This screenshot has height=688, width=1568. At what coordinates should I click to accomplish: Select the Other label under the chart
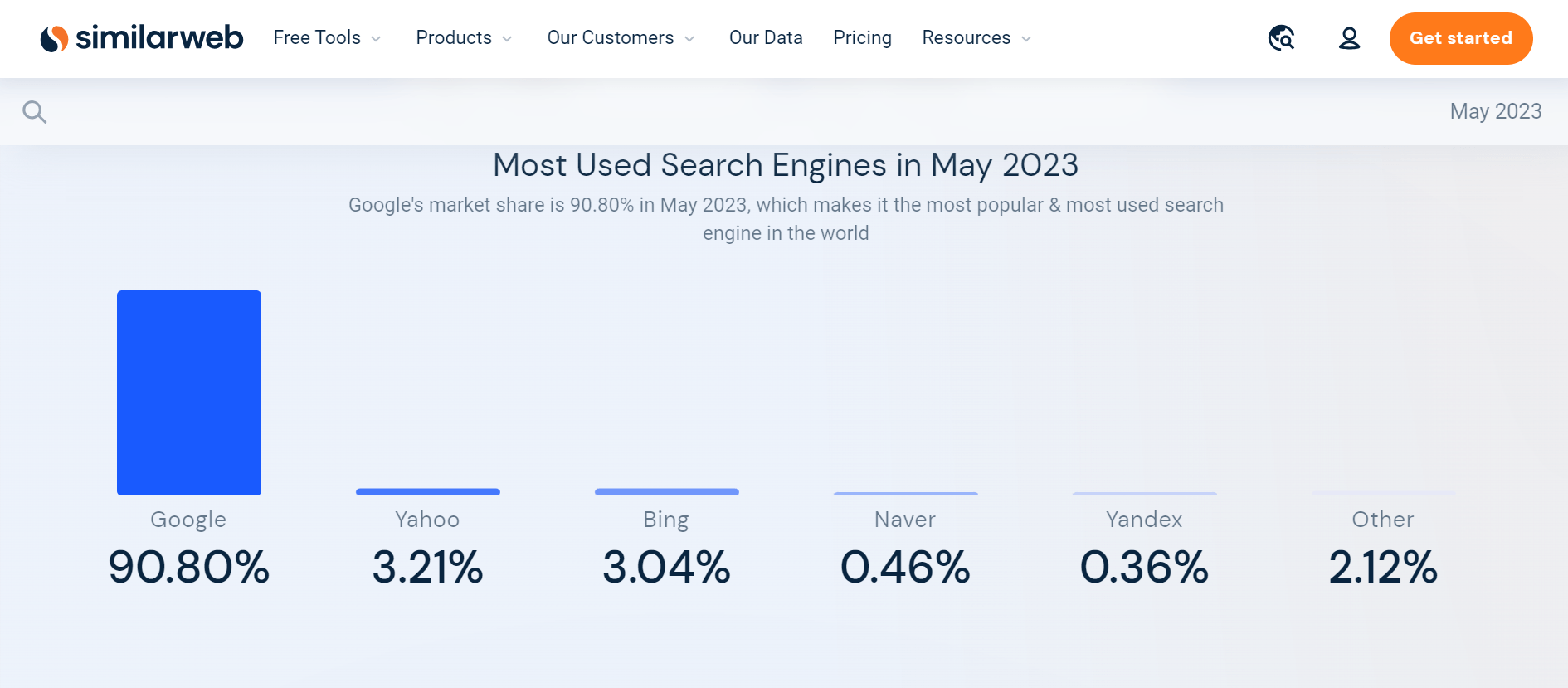[1383, 520]
